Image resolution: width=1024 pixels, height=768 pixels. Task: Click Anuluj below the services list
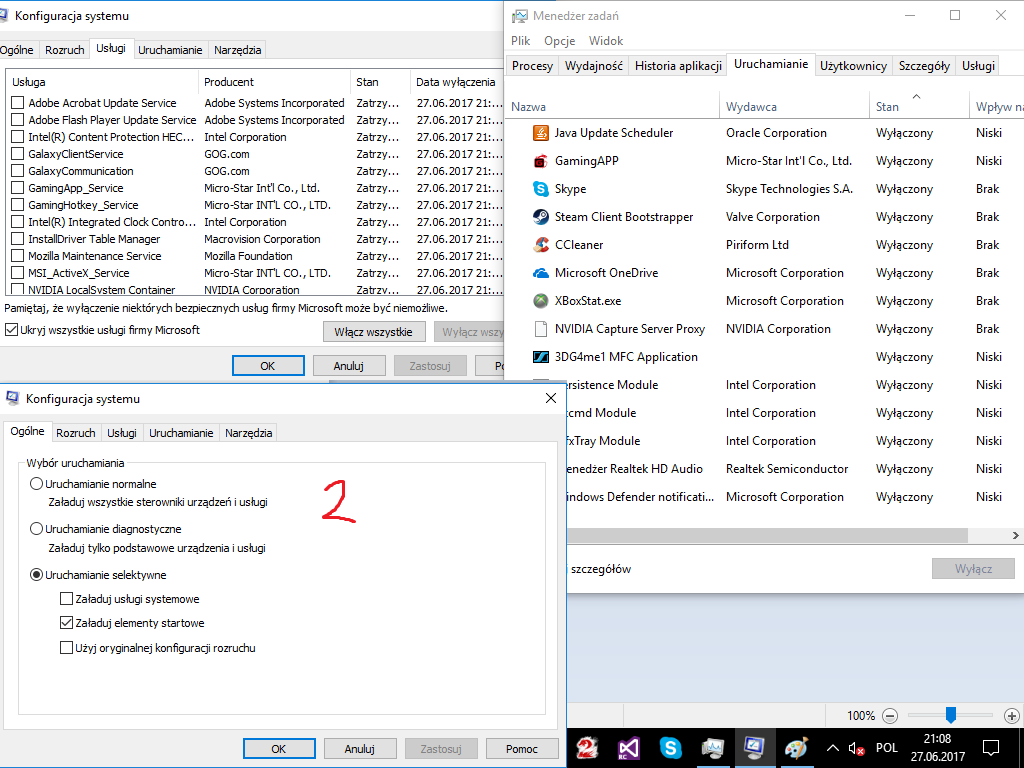click(x=349, y=366)
